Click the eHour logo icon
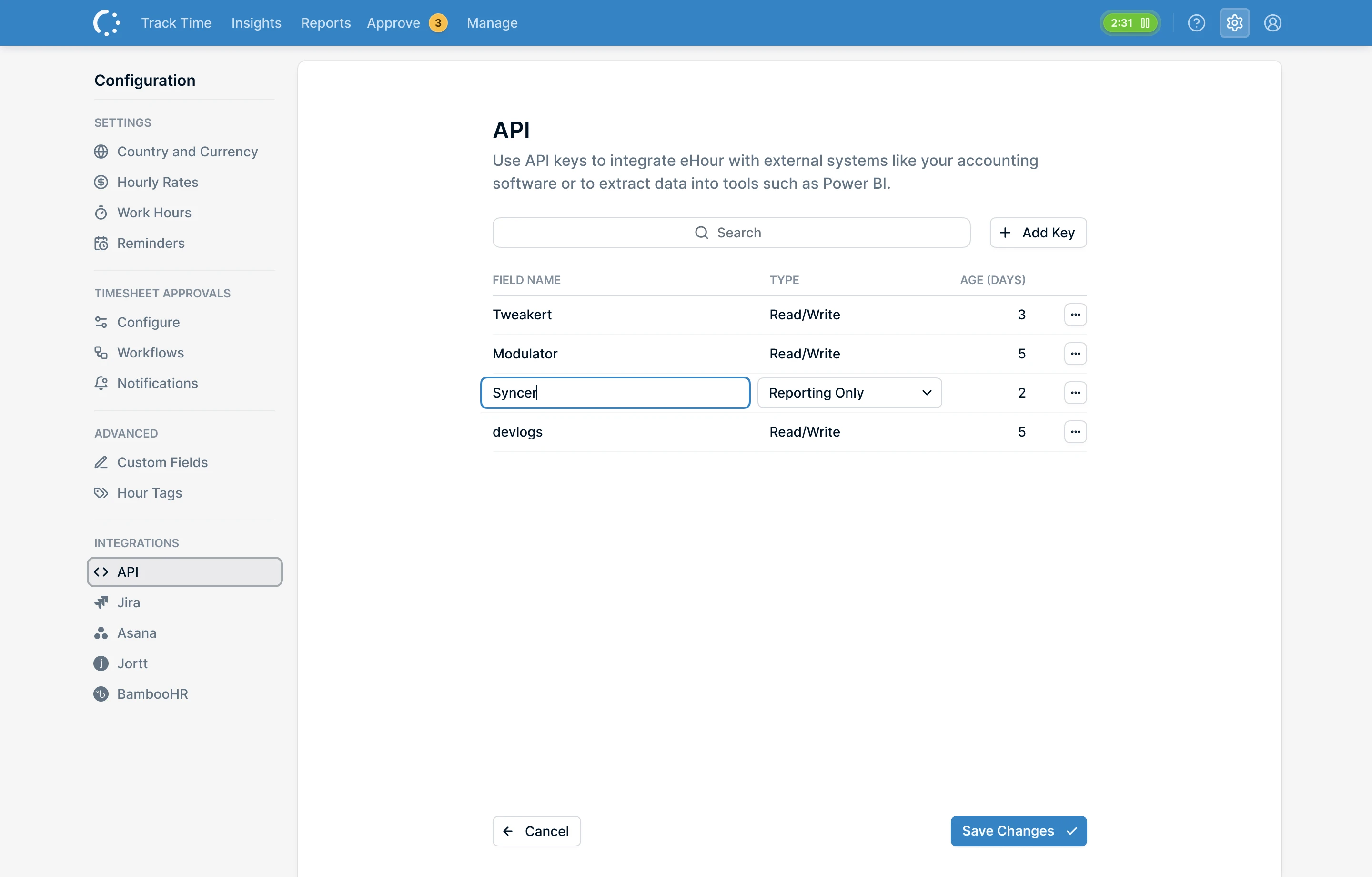The image size is (1372, 877). click(107, 23)
